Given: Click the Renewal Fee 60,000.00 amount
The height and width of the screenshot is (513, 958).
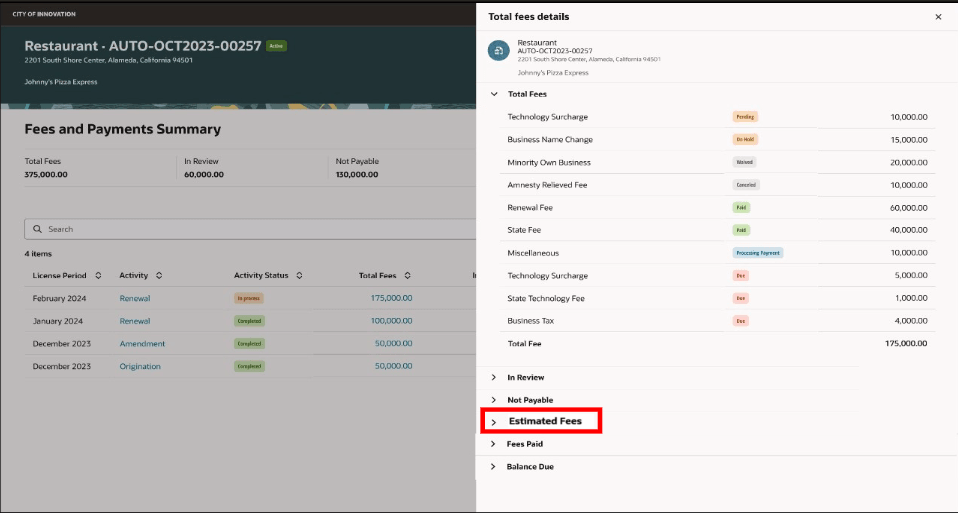Looking at the screenshot, I should pyautogui.click(x=909, y=208).
